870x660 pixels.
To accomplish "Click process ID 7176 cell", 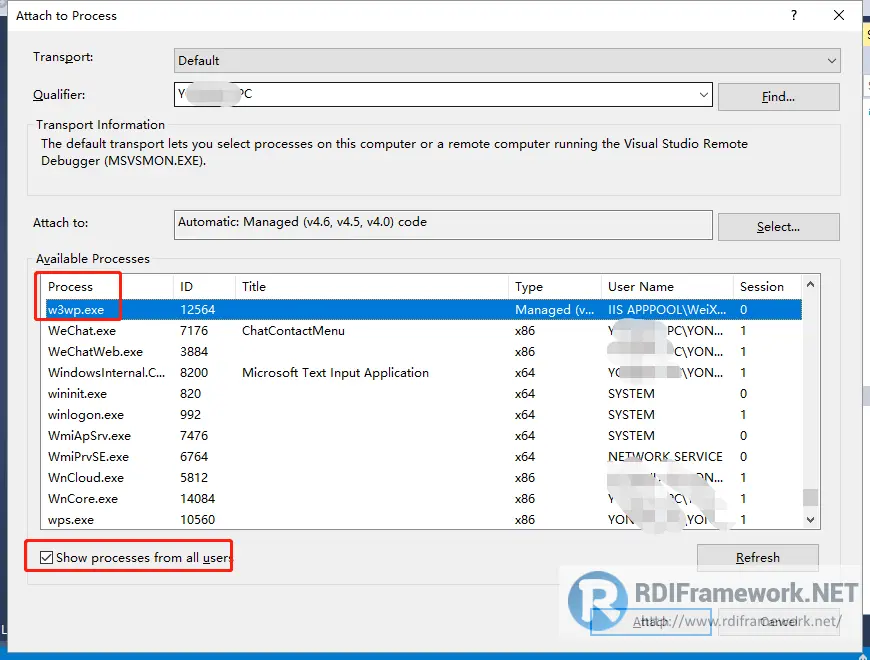I will coord(194,331).
